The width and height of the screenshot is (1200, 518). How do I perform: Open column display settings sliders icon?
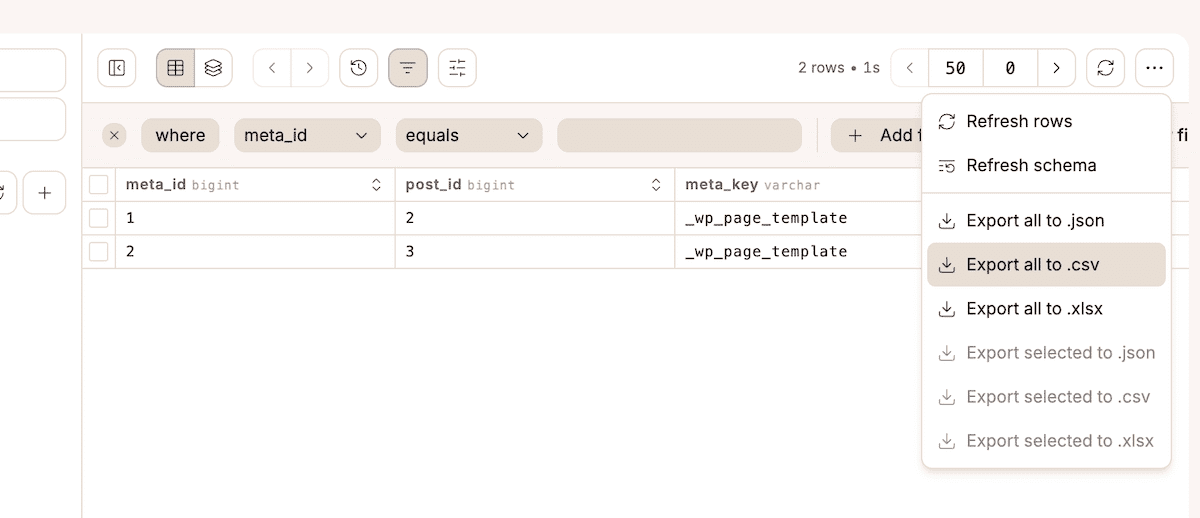(x=457, y=68)
